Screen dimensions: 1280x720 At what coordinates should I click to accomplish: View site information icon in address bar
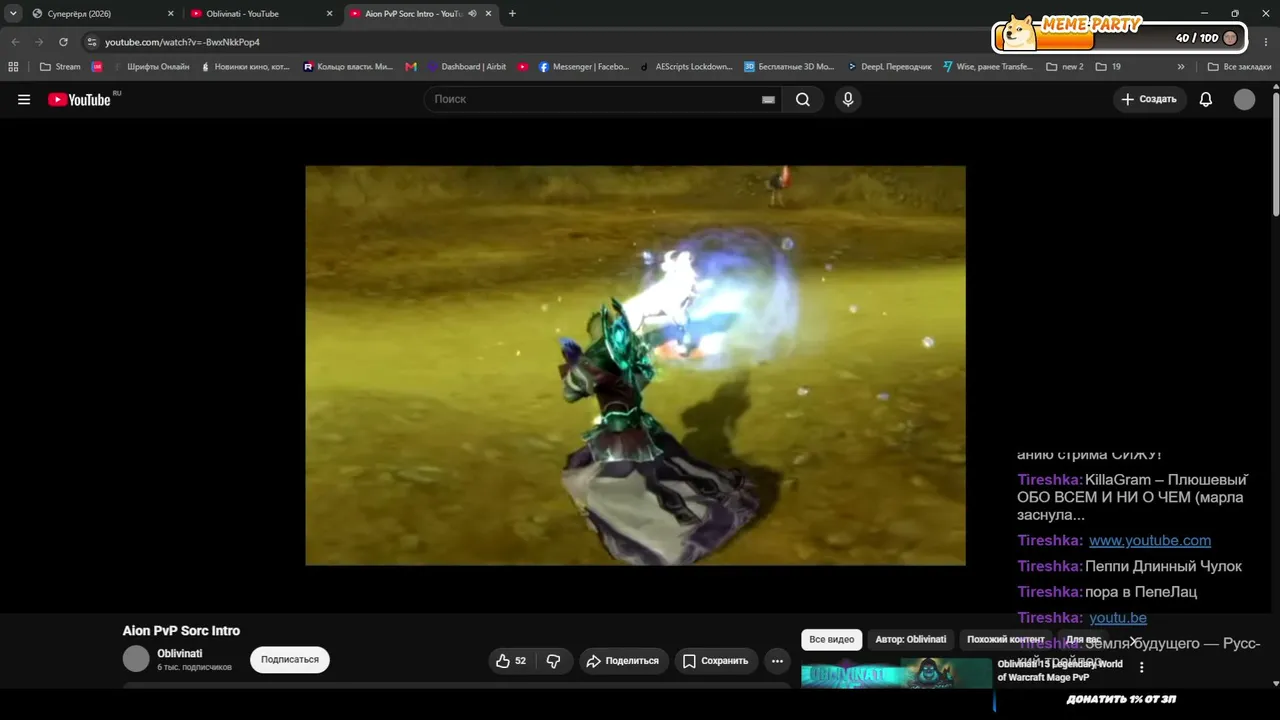pos(92,42)
